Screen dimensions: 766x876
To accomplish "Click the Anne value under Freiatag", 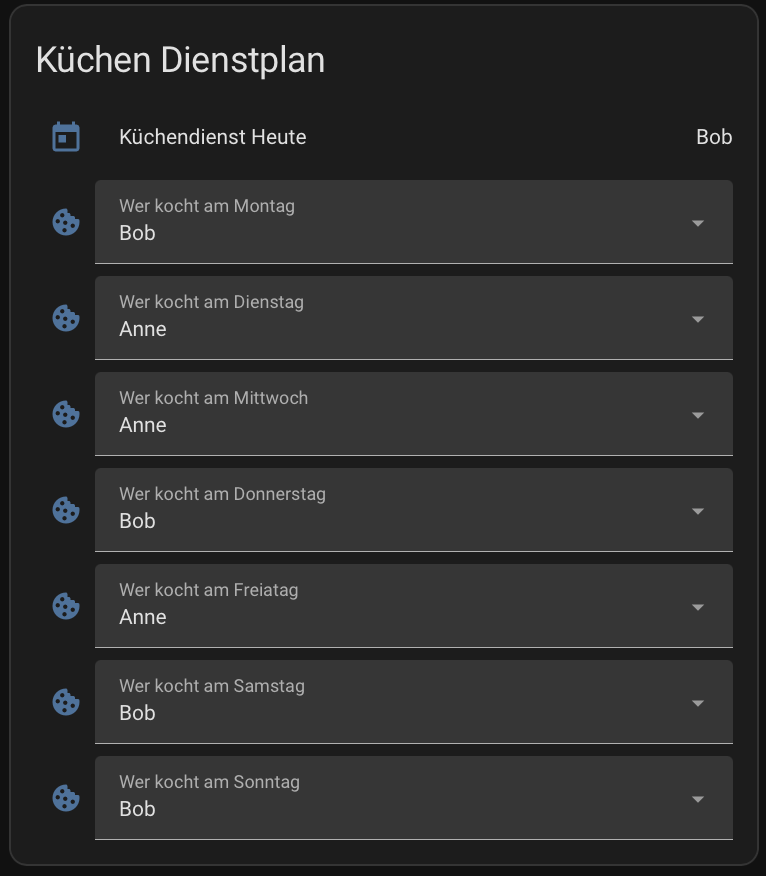I will [x=143, y=617].
